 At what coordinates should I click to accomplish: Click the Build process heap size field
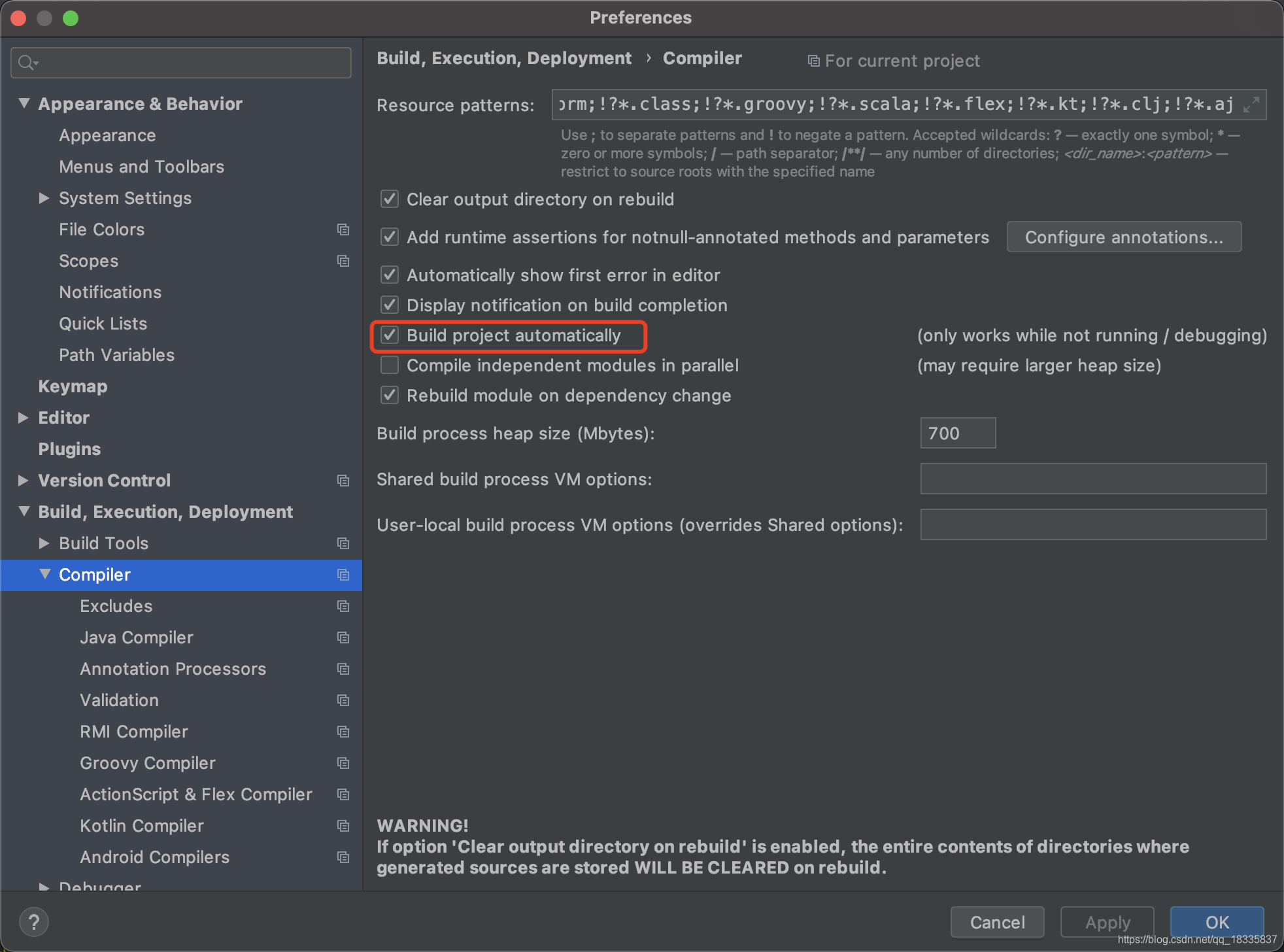(957, 433)
